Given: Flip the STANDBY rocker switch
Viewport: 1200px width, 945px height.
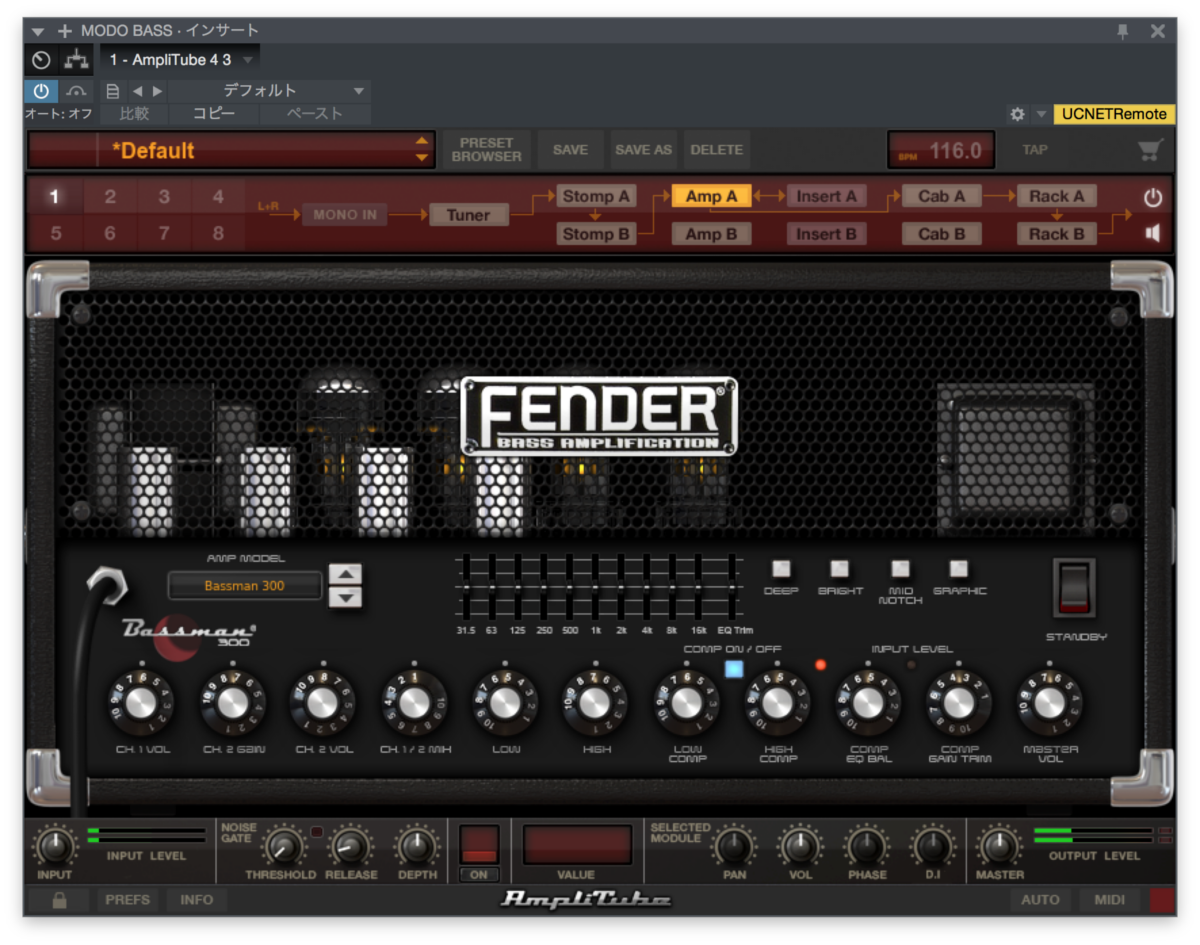Looking at the screenshot, I should 1075,587.
